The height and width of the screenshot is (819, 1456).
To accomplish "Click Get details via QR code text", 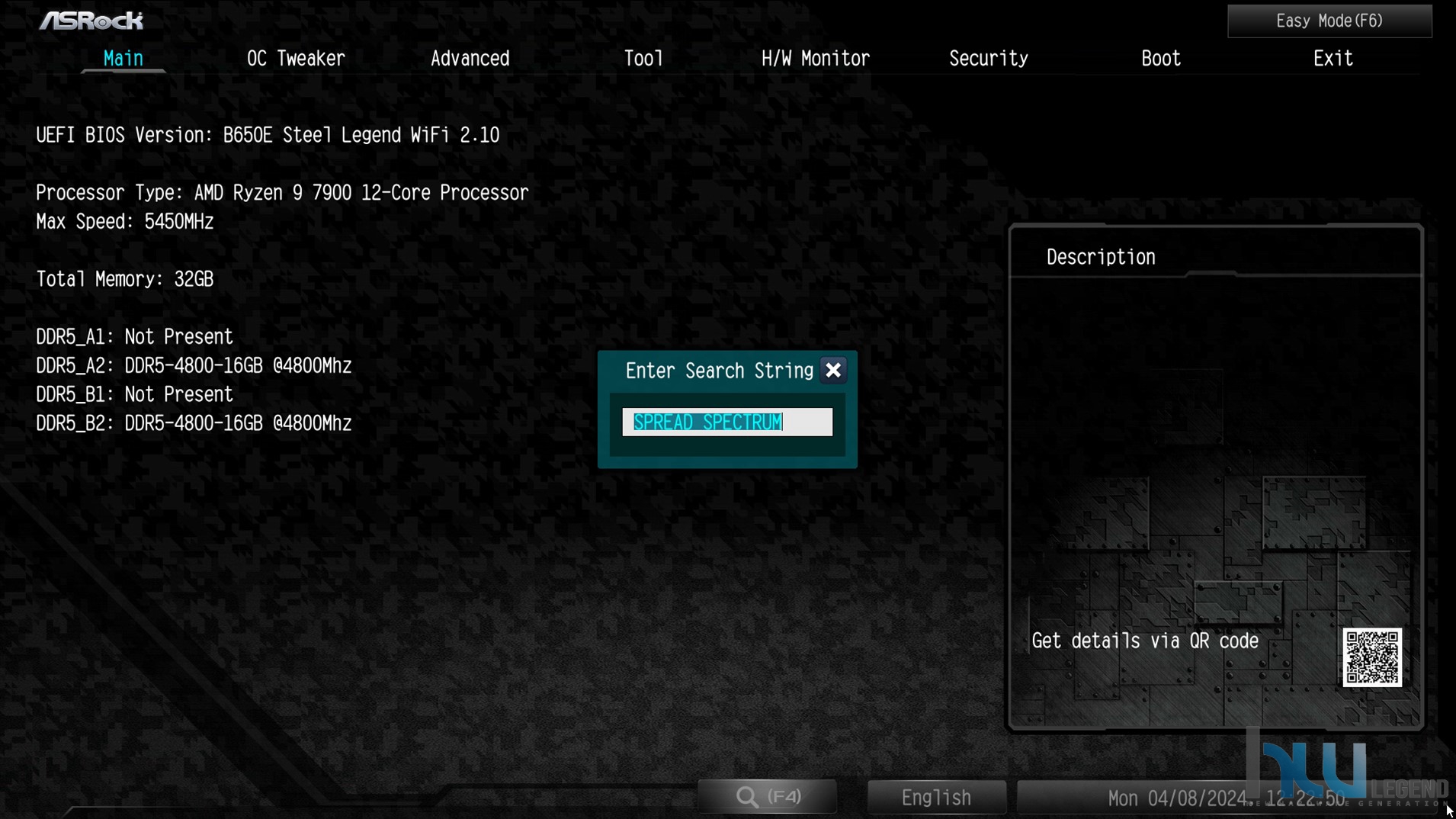I will 1145,641.
